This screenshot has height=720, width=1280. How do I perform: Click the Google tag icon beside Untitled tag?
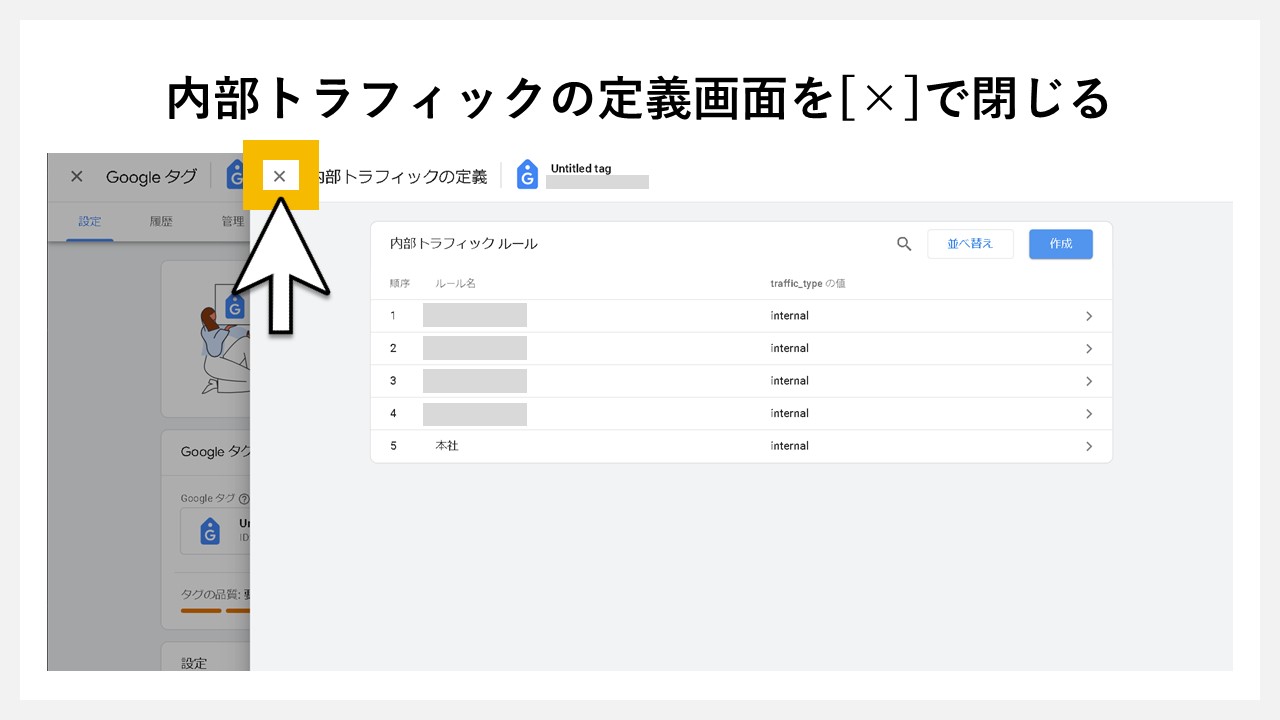click(527, 175)
